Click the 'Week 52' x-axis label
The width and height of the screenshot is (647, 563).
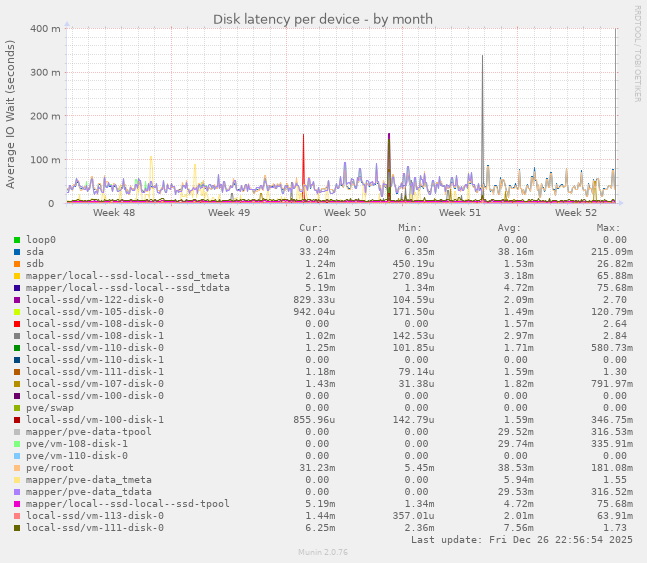click(x=576, y=213)
